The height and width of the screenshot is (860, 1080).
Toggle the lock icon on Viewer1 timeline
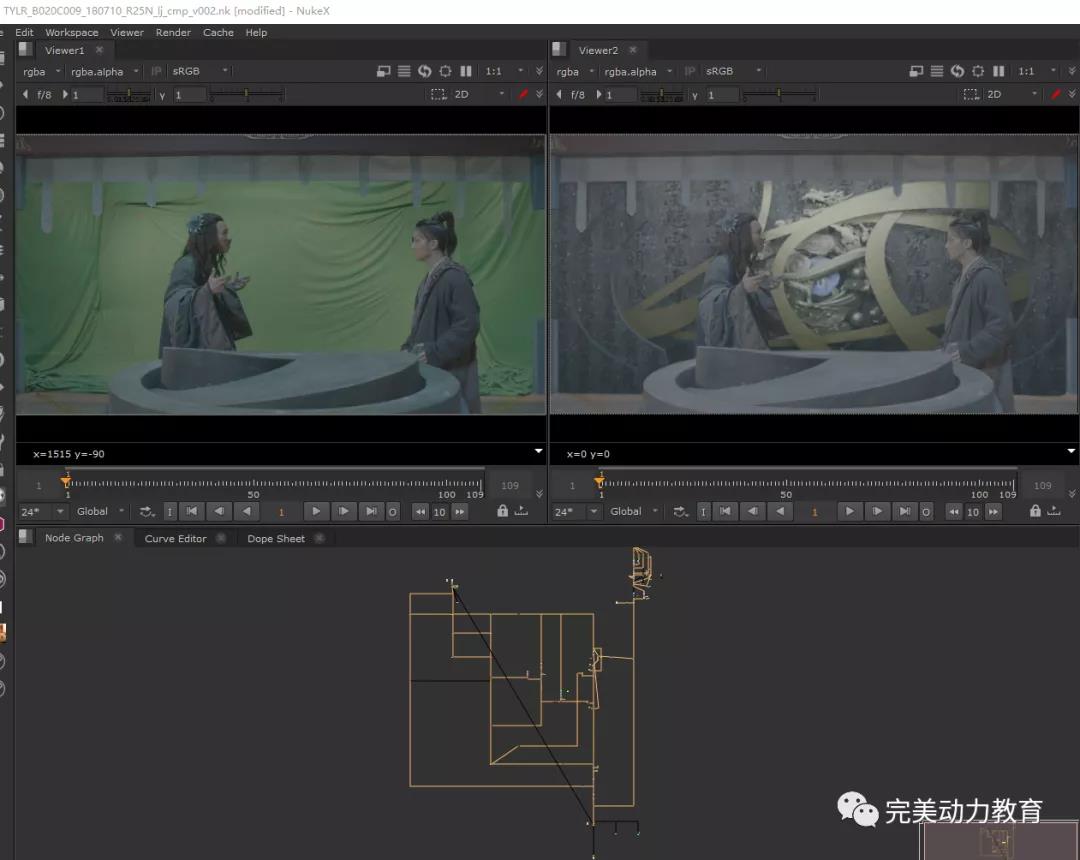point(502,511)
